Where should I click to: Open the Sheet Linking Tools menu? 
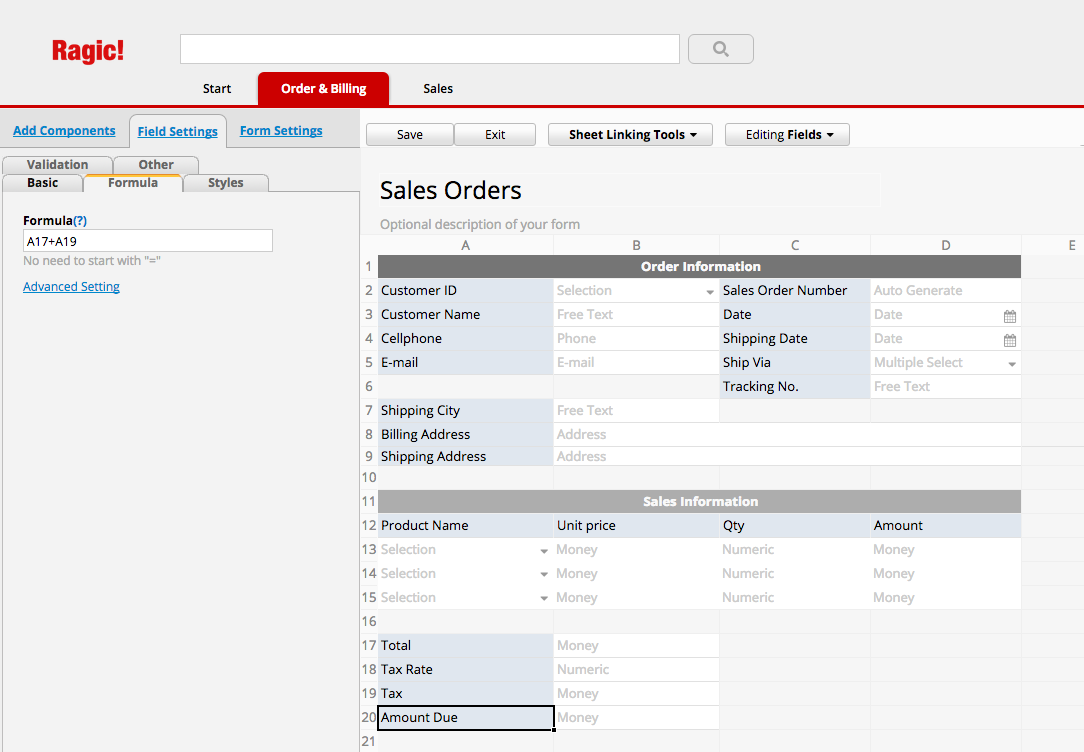click(x=630, y=134)
